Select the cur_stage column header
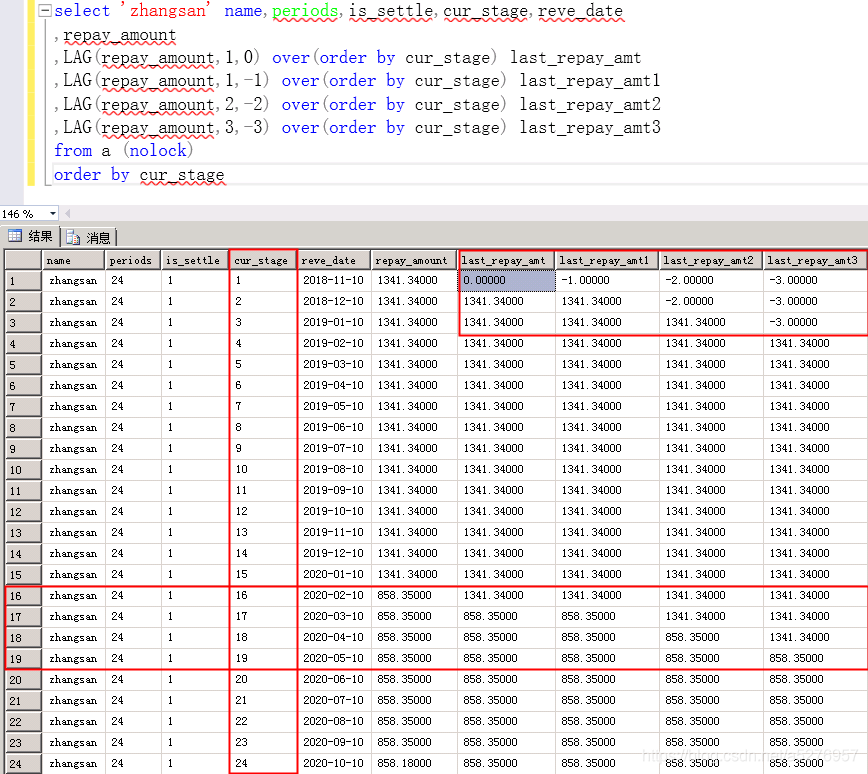Viewport: 868px width, 774px height. pyautogui.click(x=262, y=259)
